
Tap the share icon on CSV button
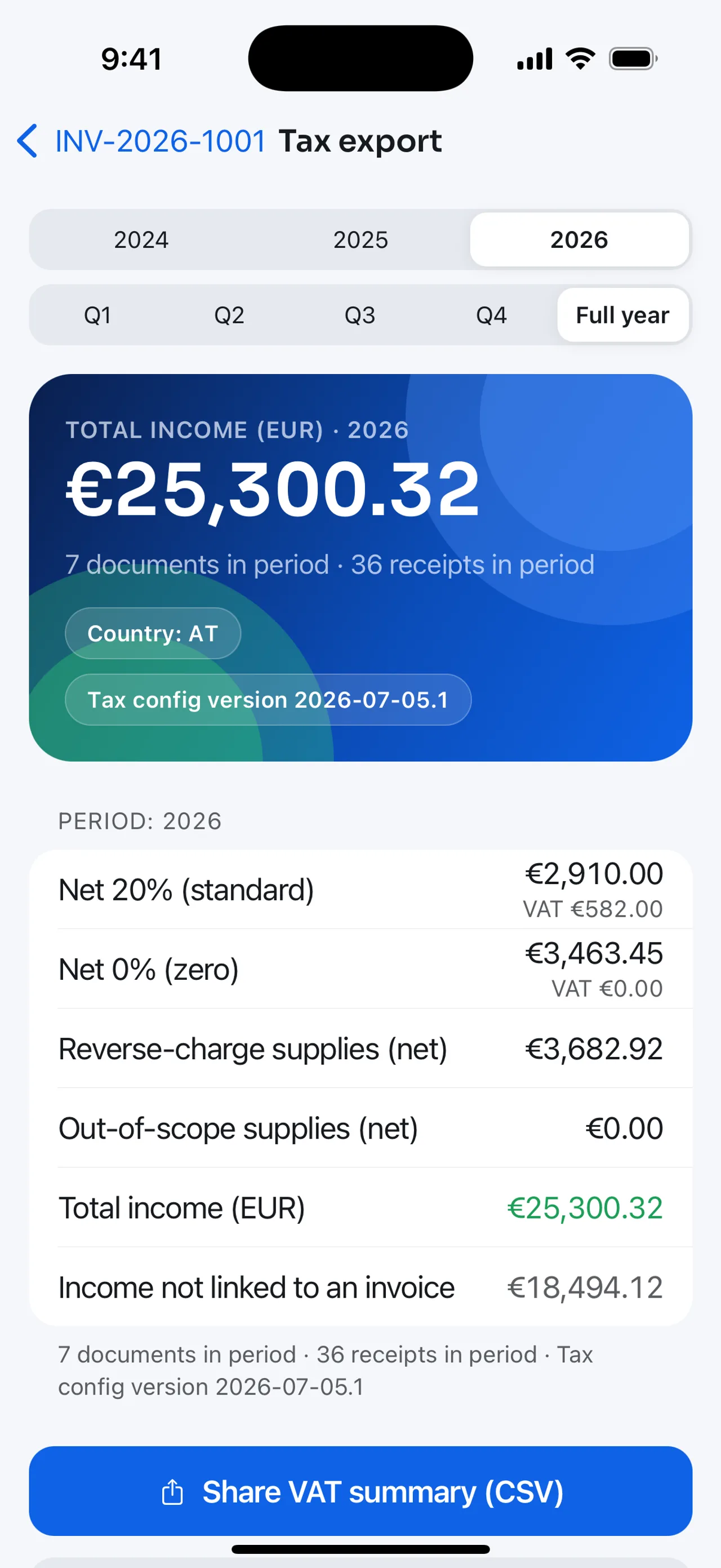tap(172, 1492)
